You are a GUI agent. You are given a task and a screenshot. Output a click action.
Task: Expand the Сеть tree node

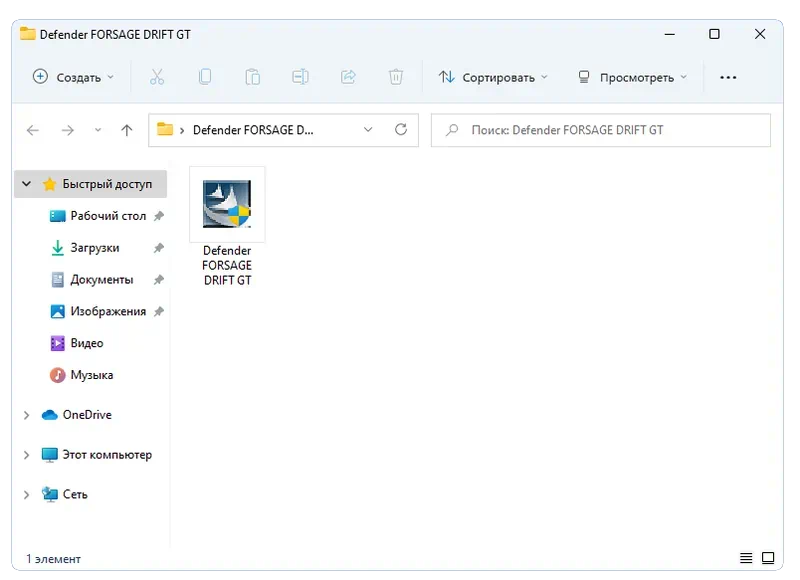coord(27,495)
